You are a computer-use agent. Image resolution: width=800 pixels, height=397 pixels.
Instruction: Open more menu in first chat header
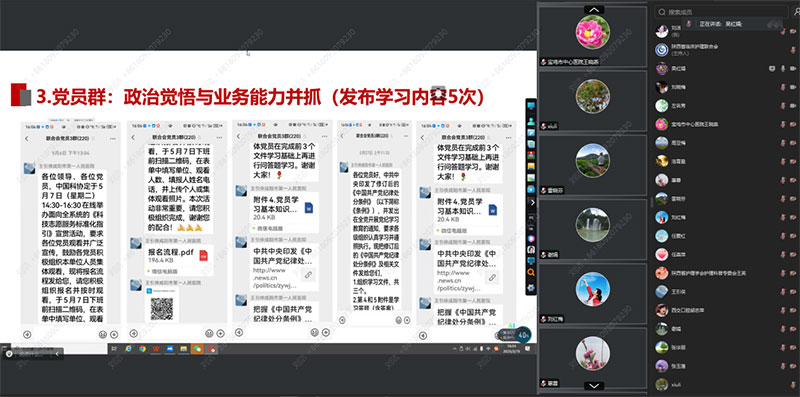[114, 138]
